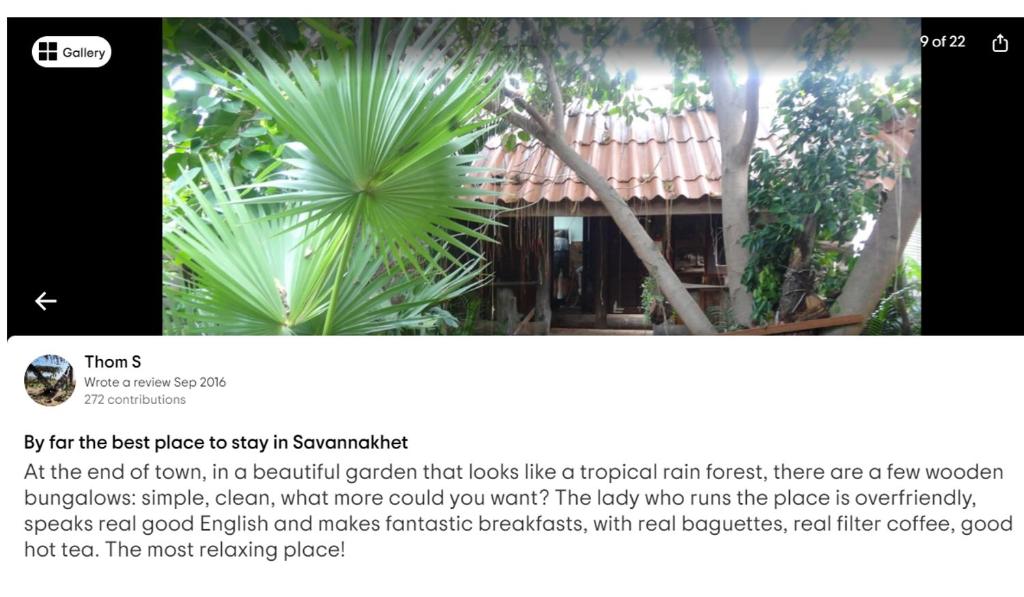Tap the share icon at top right
Screen dimensions: 1024x597
tap(1000, 43)
